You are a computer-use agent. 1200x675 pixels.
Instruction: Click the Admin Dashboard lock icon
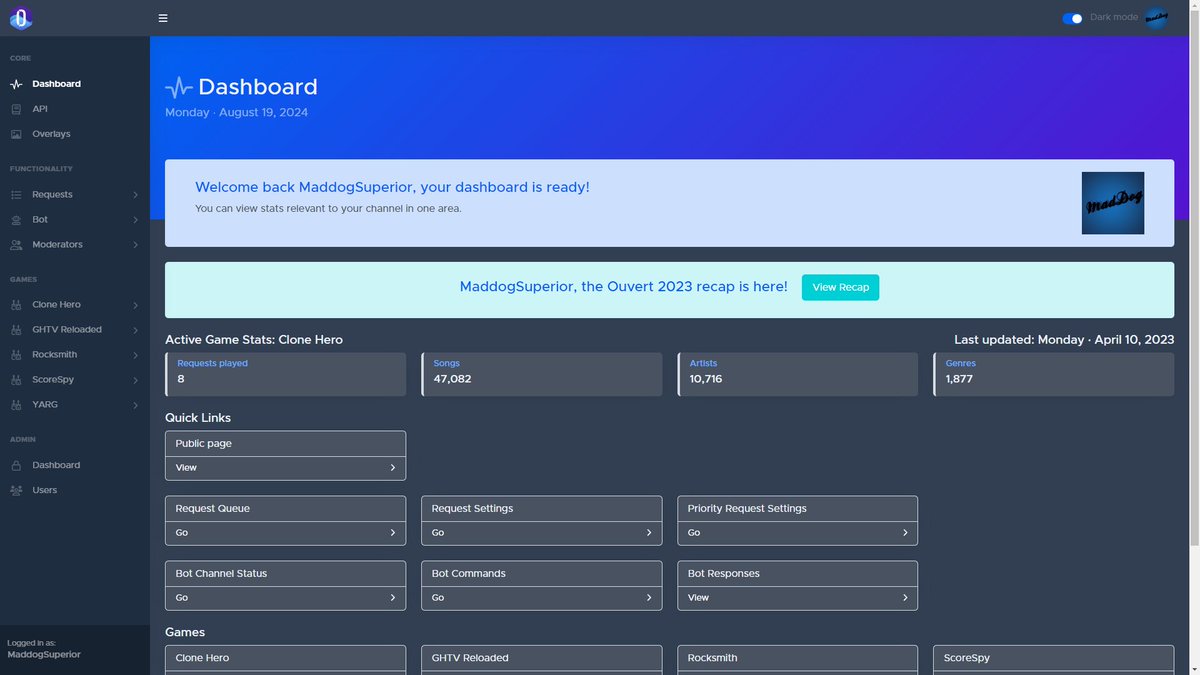[16, 465]
